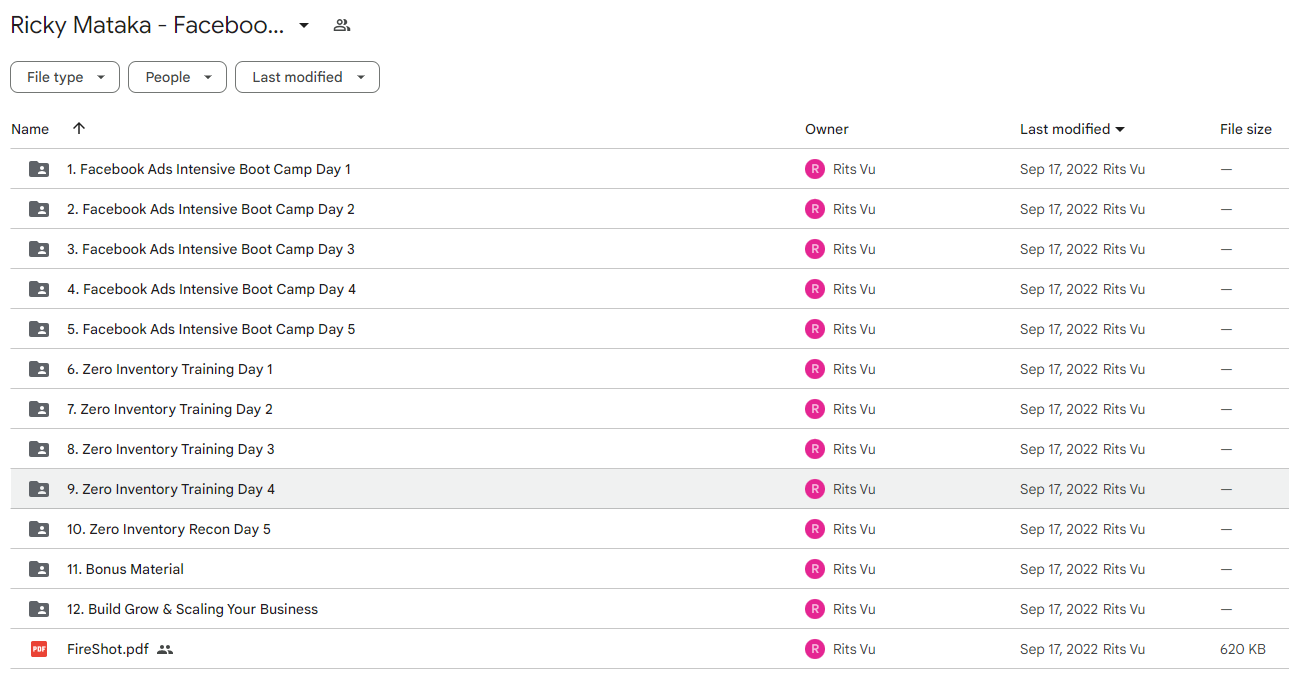
Task: Click folder icon for Zero Inventory Training Day 2
Action: (x=39, y=409)
